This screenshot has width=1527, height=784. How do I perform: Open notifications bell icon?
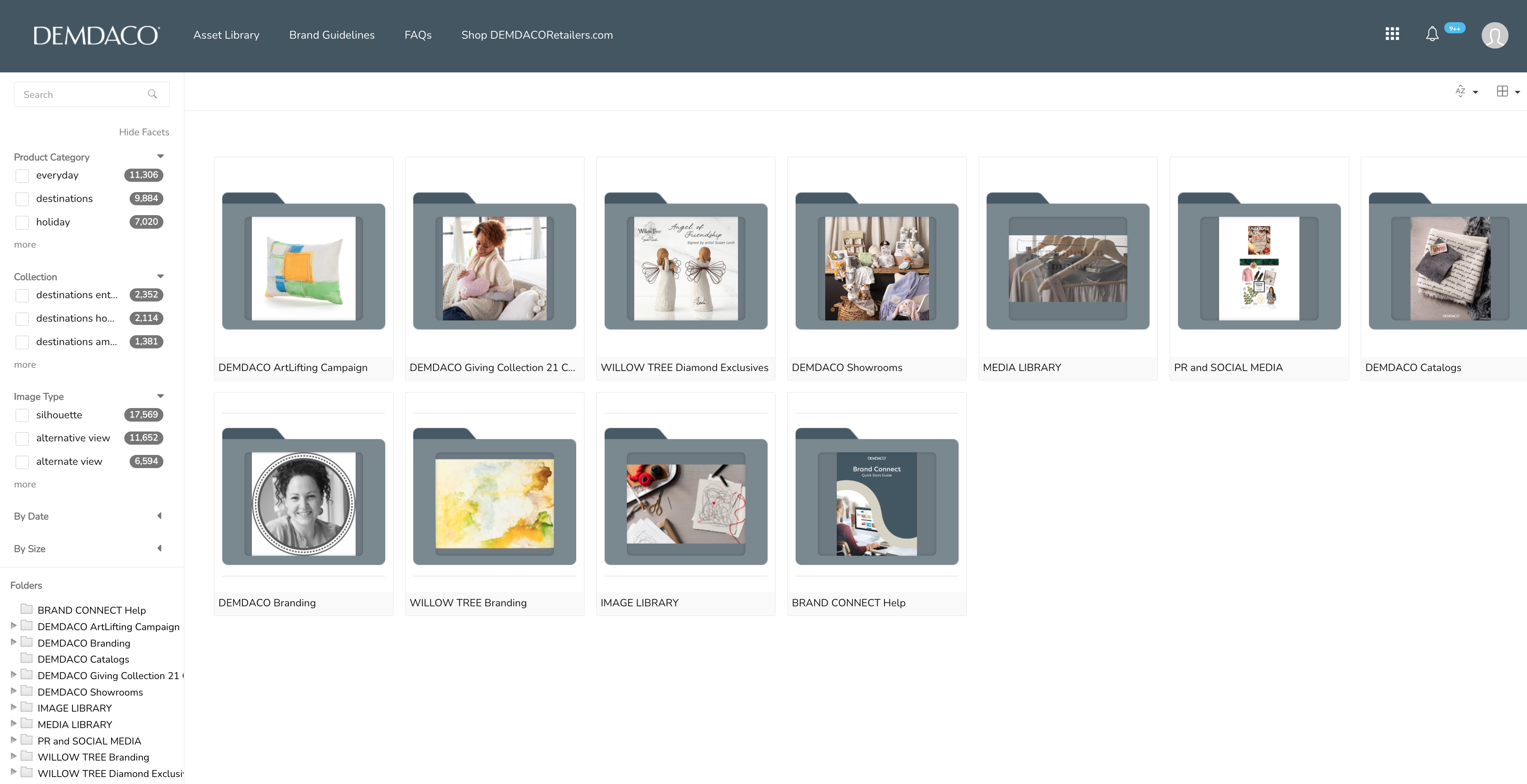point(1432,35)
